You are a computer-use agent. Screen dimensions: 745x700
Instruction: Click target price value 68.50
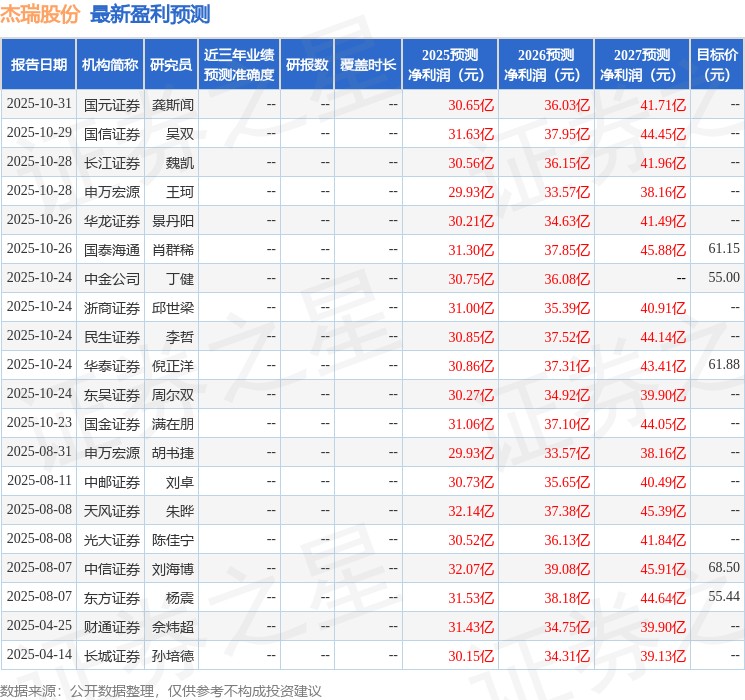pyautogui.click(x=723, y=568)
